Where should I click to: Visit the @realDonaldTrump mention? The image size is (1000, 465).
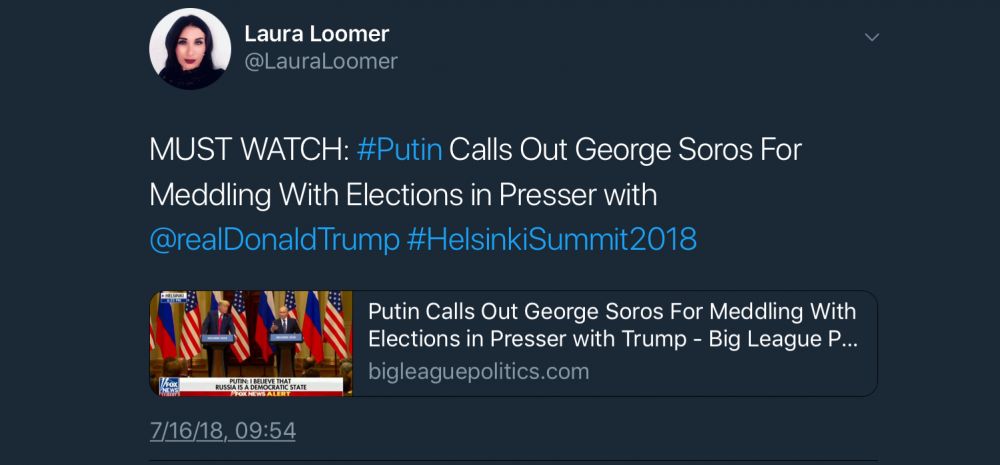(x=274, y=240)
